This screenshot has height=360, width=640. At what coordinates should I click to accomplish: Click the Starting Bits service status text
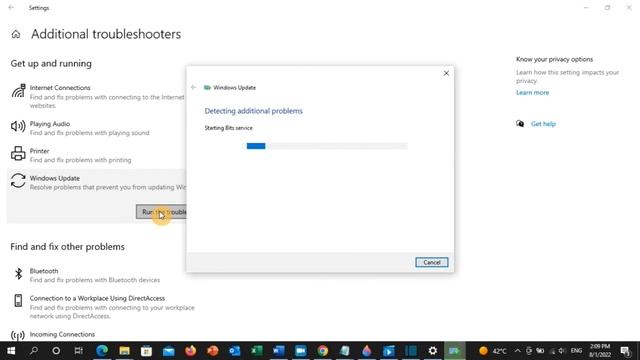[229, 128]
